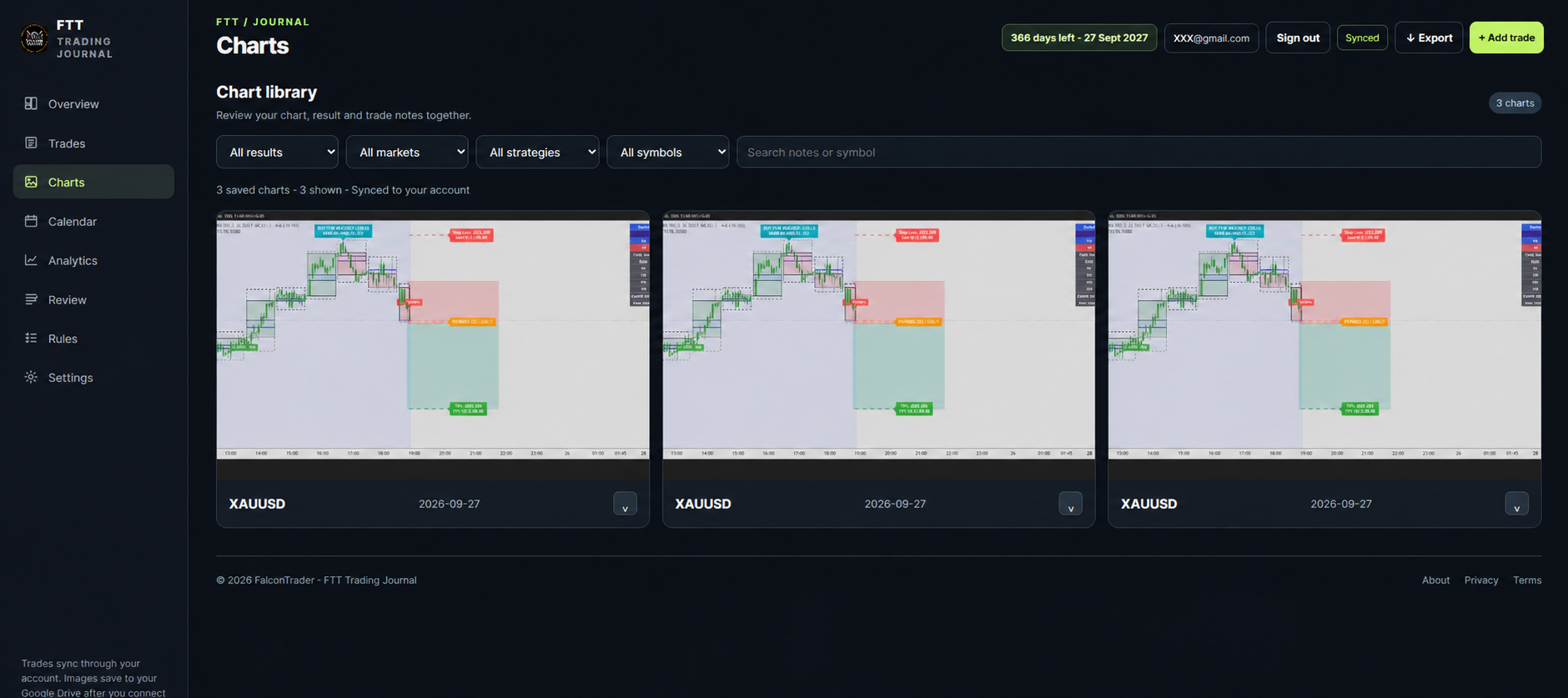Expand the All symbols dropdown
1568x698 pixels.
(x=668, y=152)
